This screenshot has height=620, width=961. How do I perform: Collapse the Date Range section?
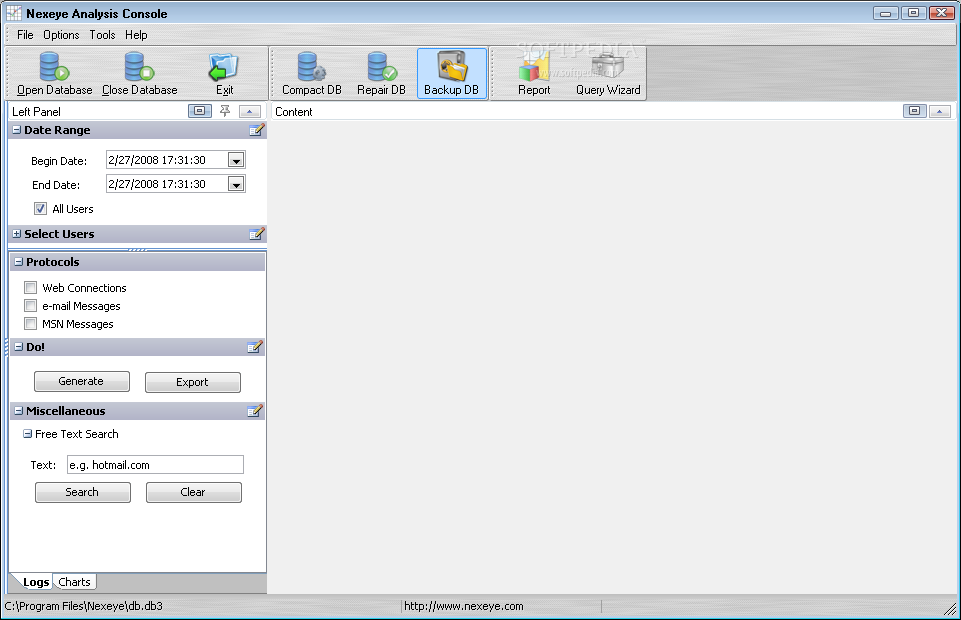point(17,130)
